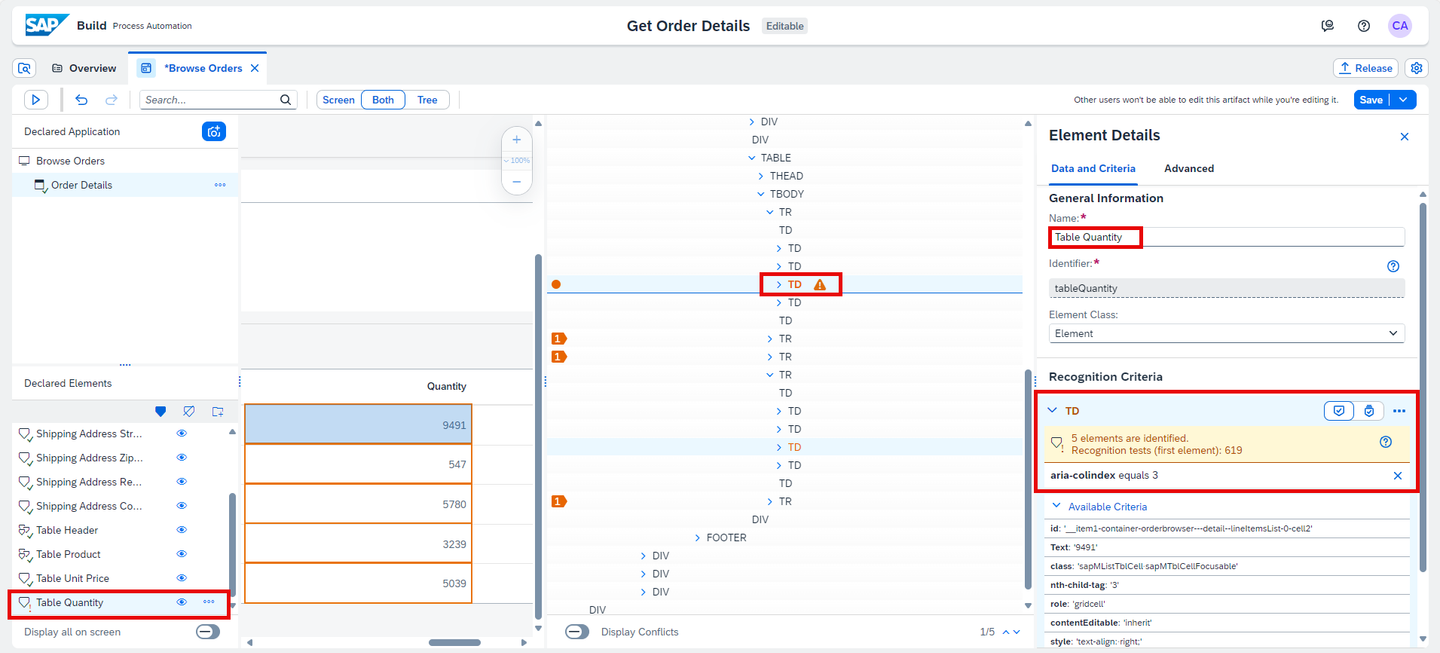Toggle visibility of Table Header element
1440x653 pixels.
pyautogui.click(x=182, y=530)
